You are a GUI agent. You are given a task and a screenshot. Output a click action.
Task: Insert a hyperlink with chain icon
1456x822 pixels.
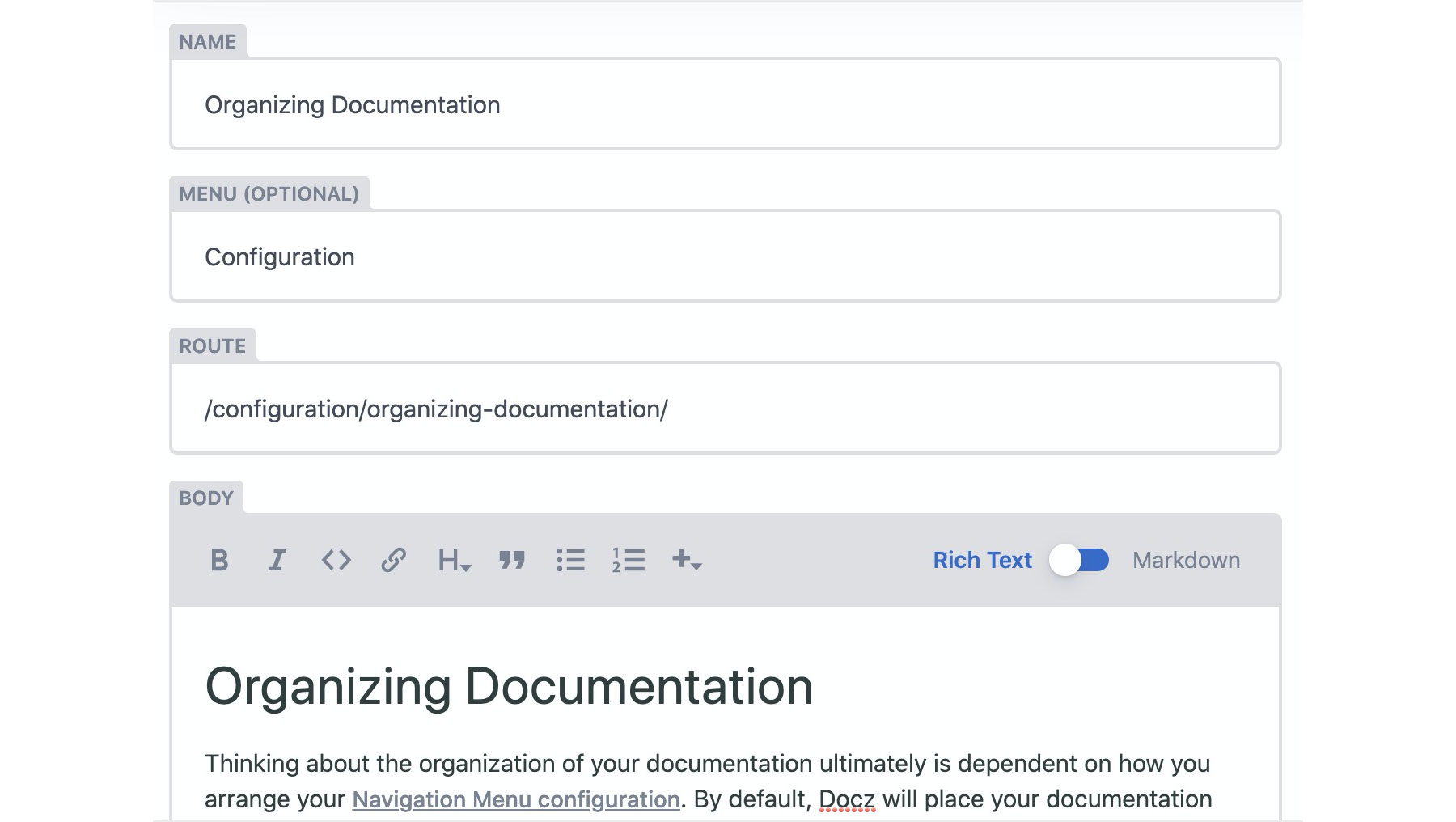tap(393, 560)
